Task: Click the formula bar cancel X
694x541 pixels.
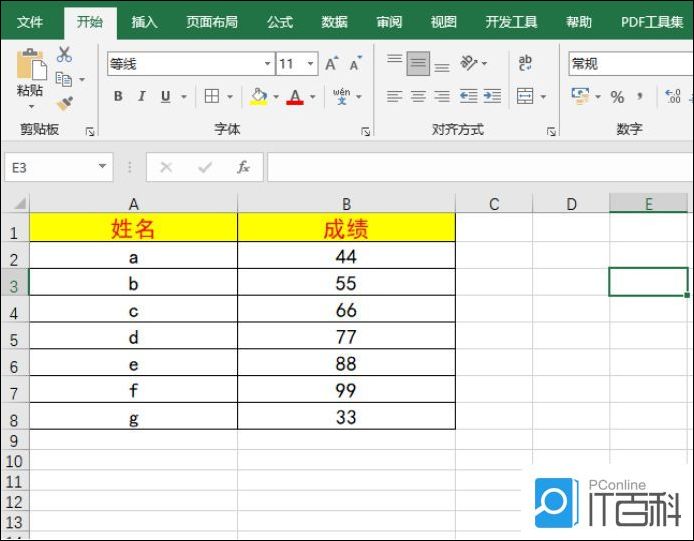Action: click(x=166, y=167)
